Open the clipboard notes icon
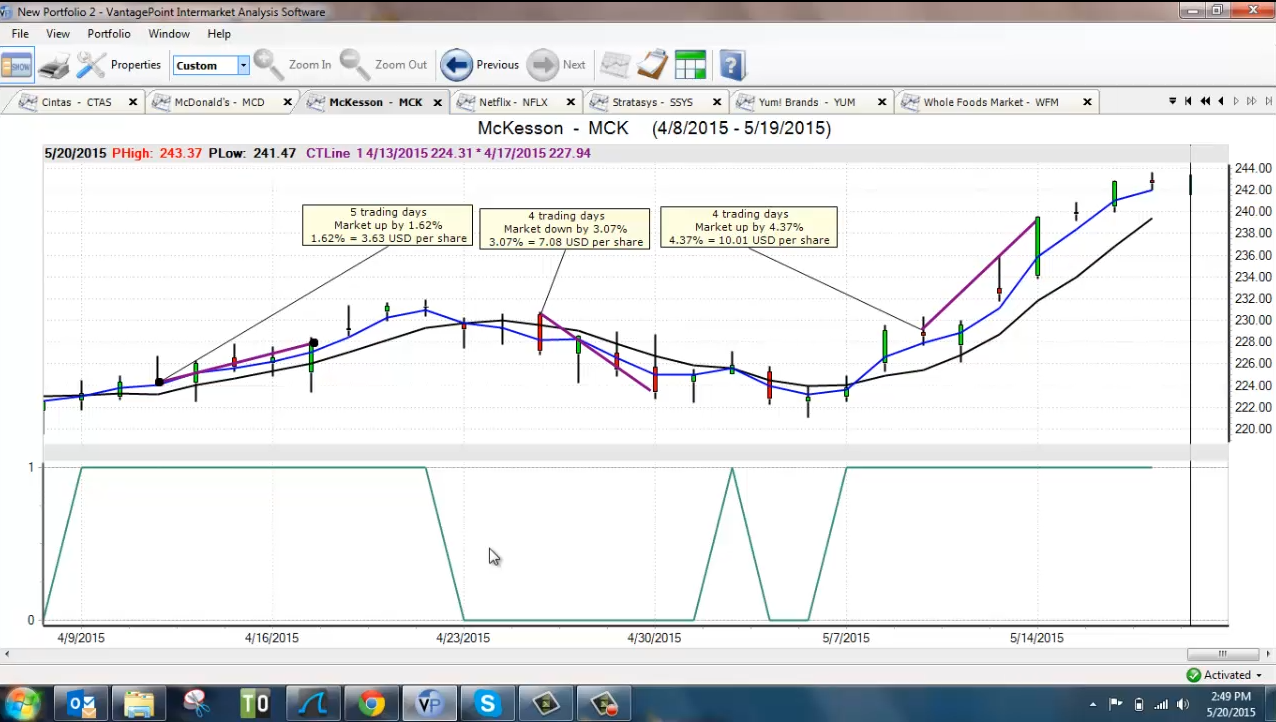Image resolution: width=1276 pixels, height=722 pixels. click(652, 65)
